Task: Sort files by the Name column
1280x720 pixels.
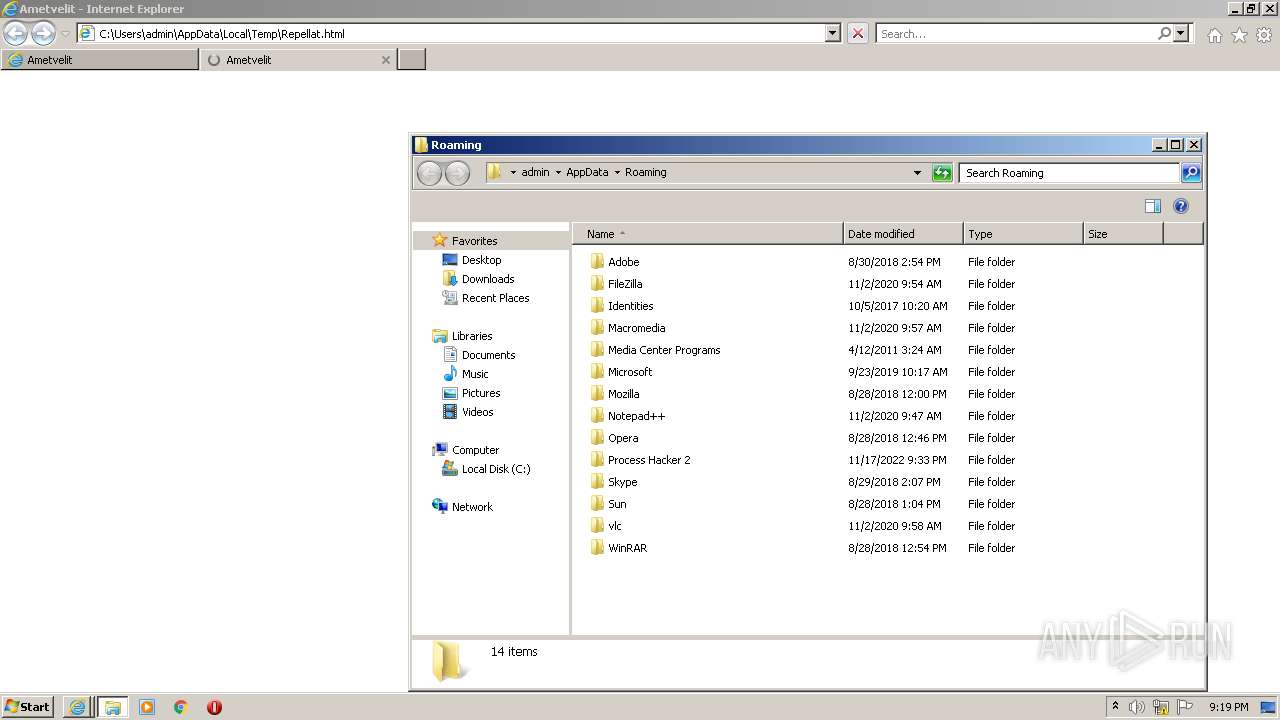Action: tap(707, 234)
